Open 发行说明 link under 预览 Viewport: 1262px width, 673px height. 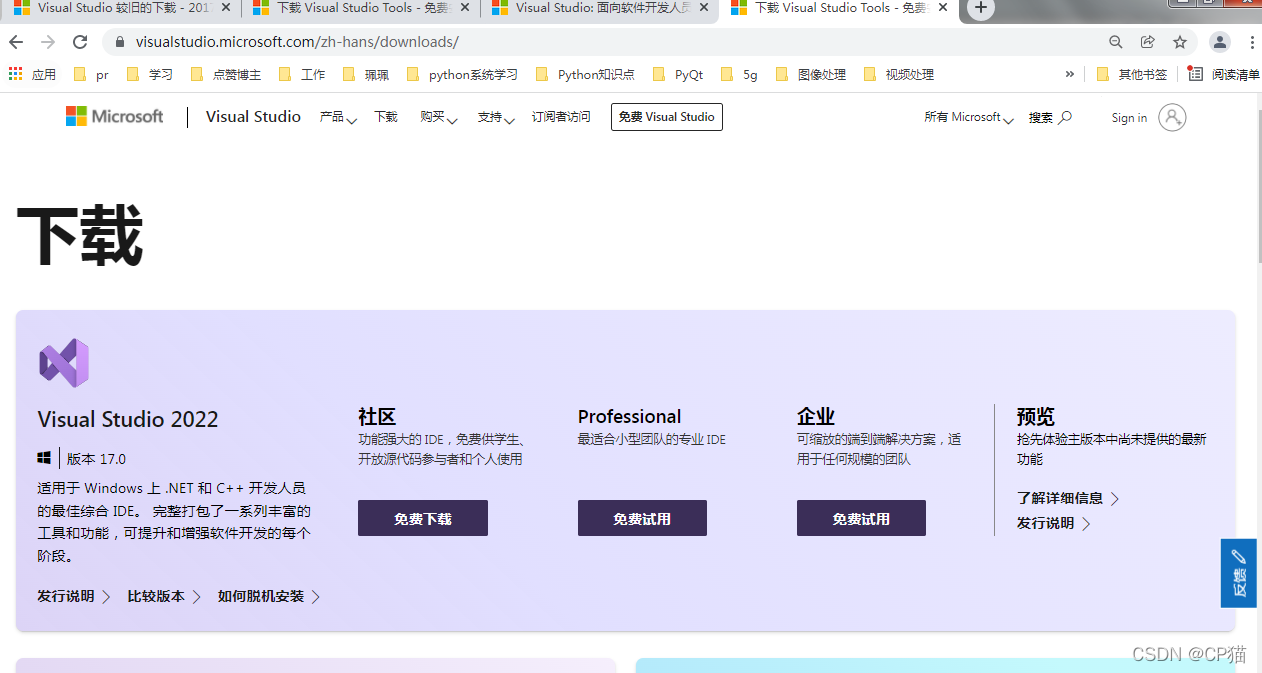click(x=1054, y=523)
